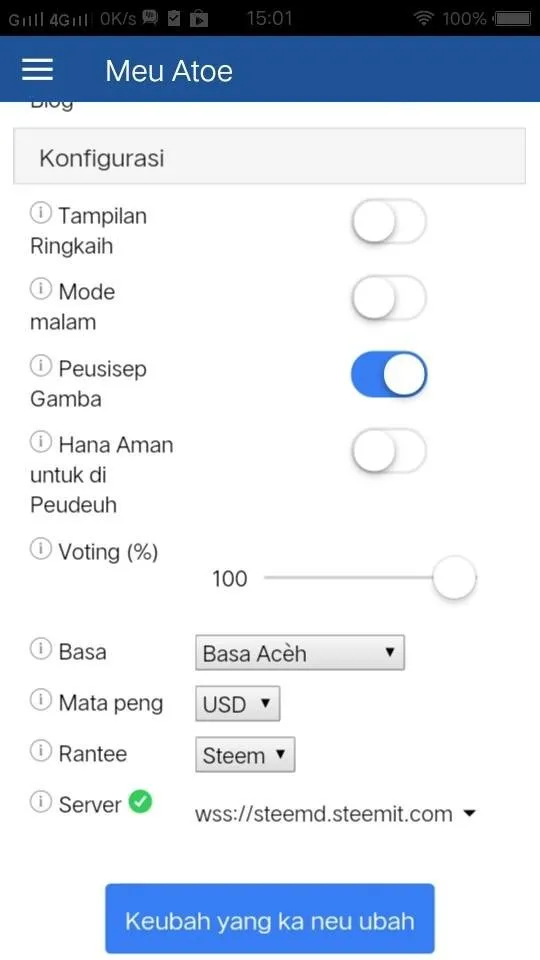
Task: Tap info icon beside Voting (%)
Action: 41,549
